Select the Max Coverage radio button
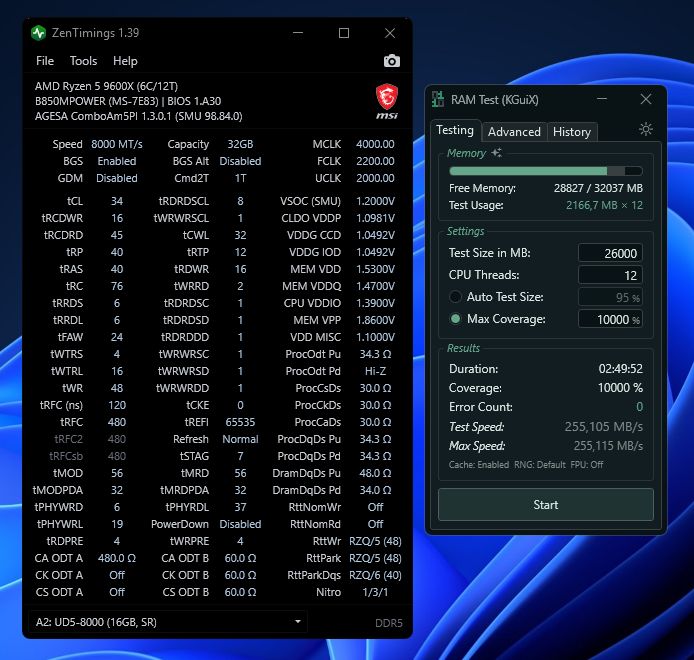Screen dimensions: 694x660 [x=455, y=319]
